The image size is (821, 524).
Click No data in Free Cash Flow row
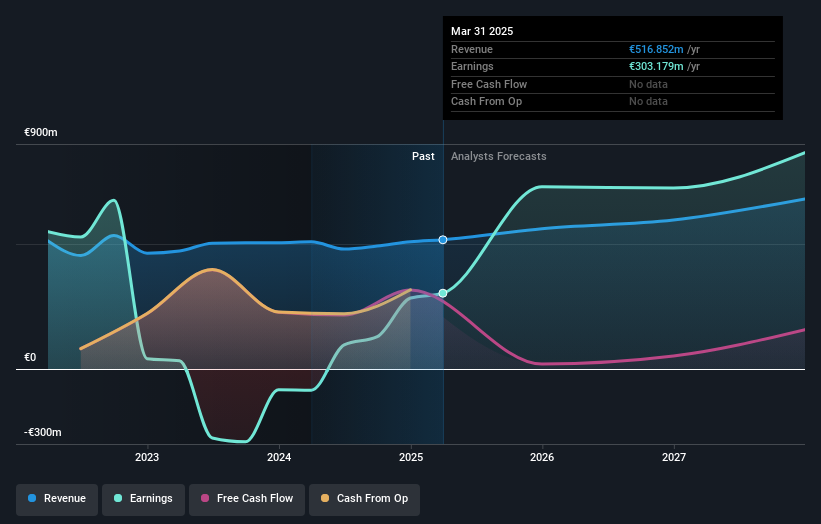pyautogui.click(x=648, y=84)
